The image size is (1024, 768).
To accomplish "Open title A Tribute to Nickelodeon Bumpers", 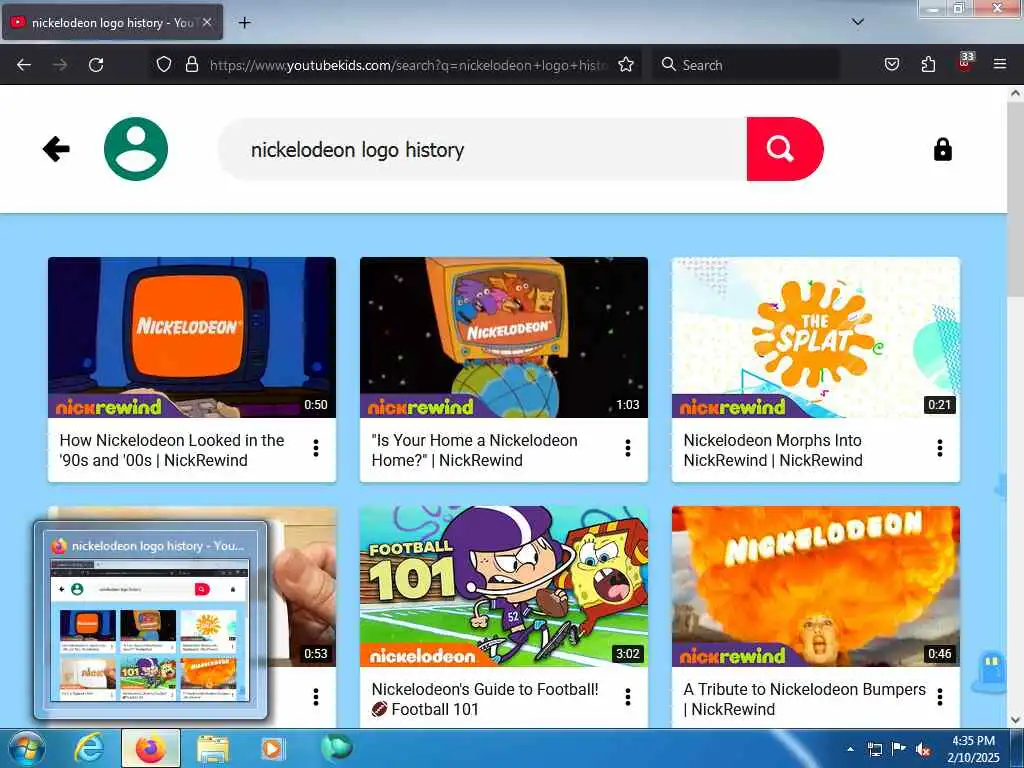I will coord(805,699).
